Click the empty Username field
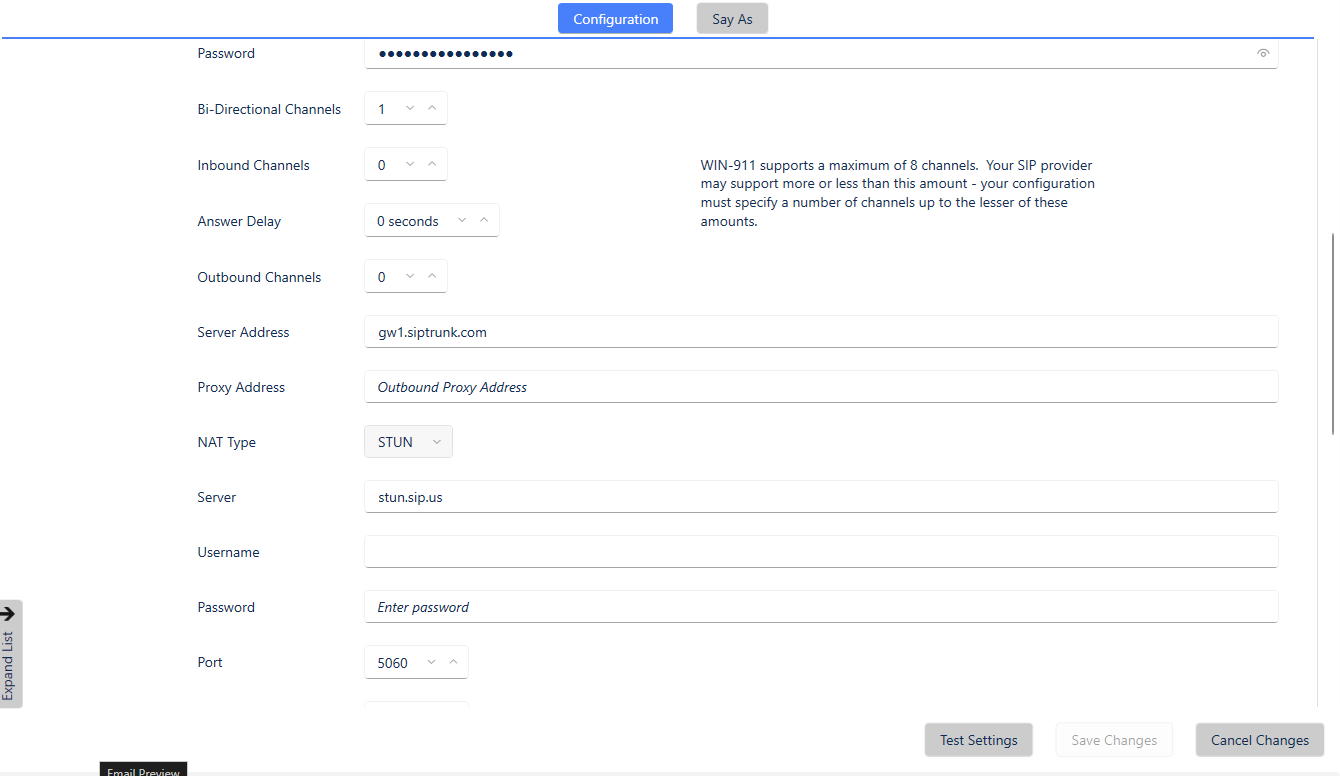The height and width of the screenshot is (776, 1340). point(700,551)
